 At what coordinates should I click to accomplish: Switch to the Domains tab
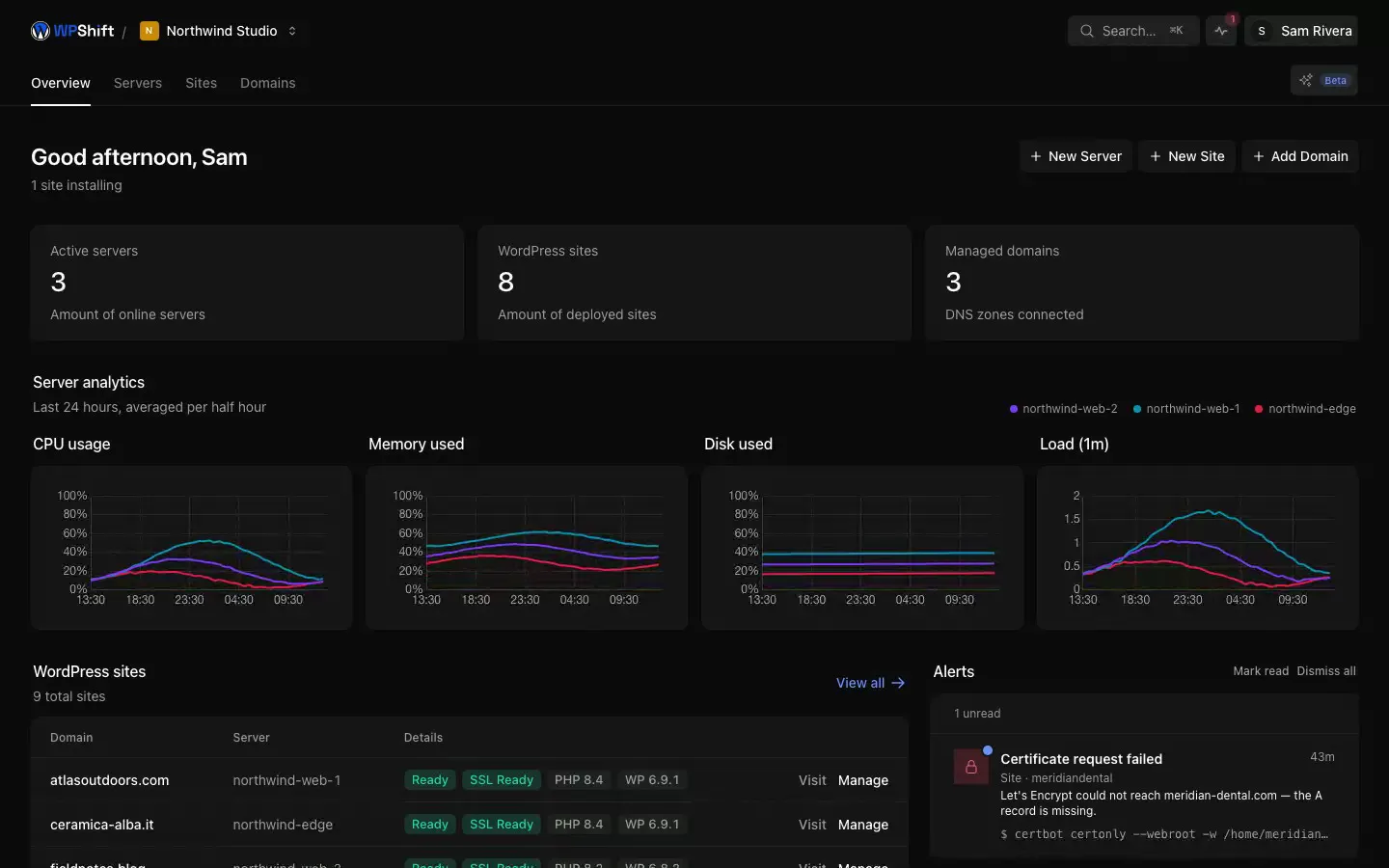pos(268,83)
